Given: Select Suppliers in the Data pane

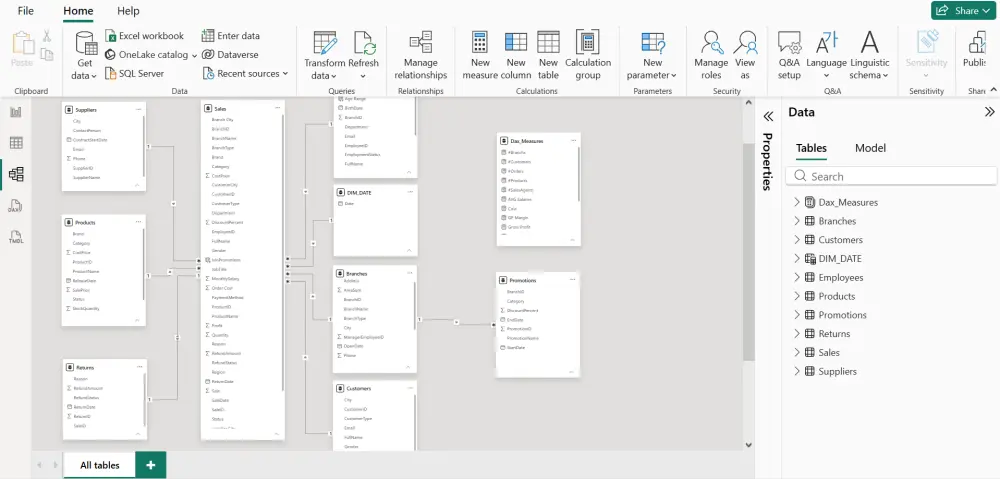Looking at the screenshot, I should click(837, 371).
